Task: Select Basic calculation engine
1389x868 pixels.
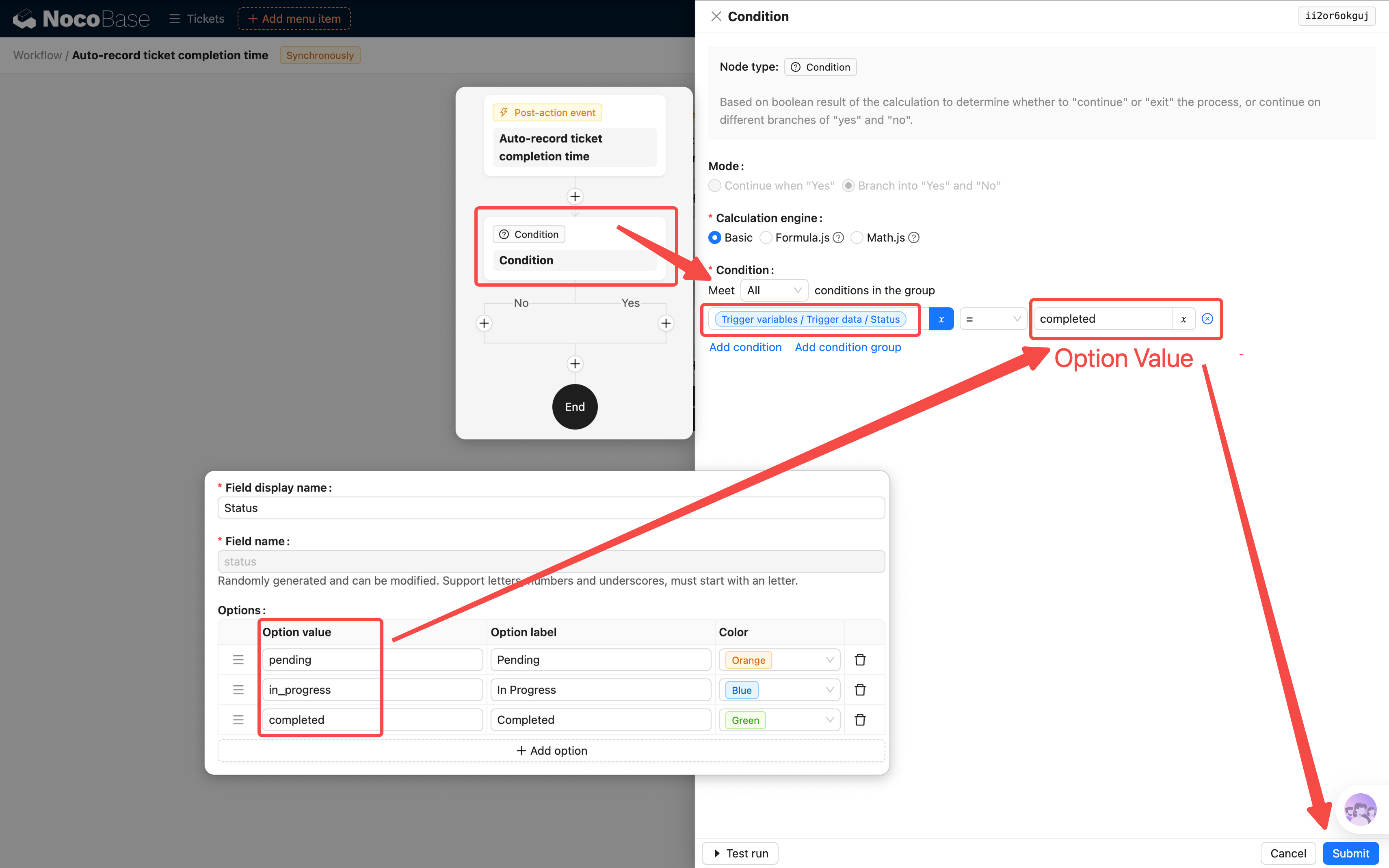Action: click(715, 238)
